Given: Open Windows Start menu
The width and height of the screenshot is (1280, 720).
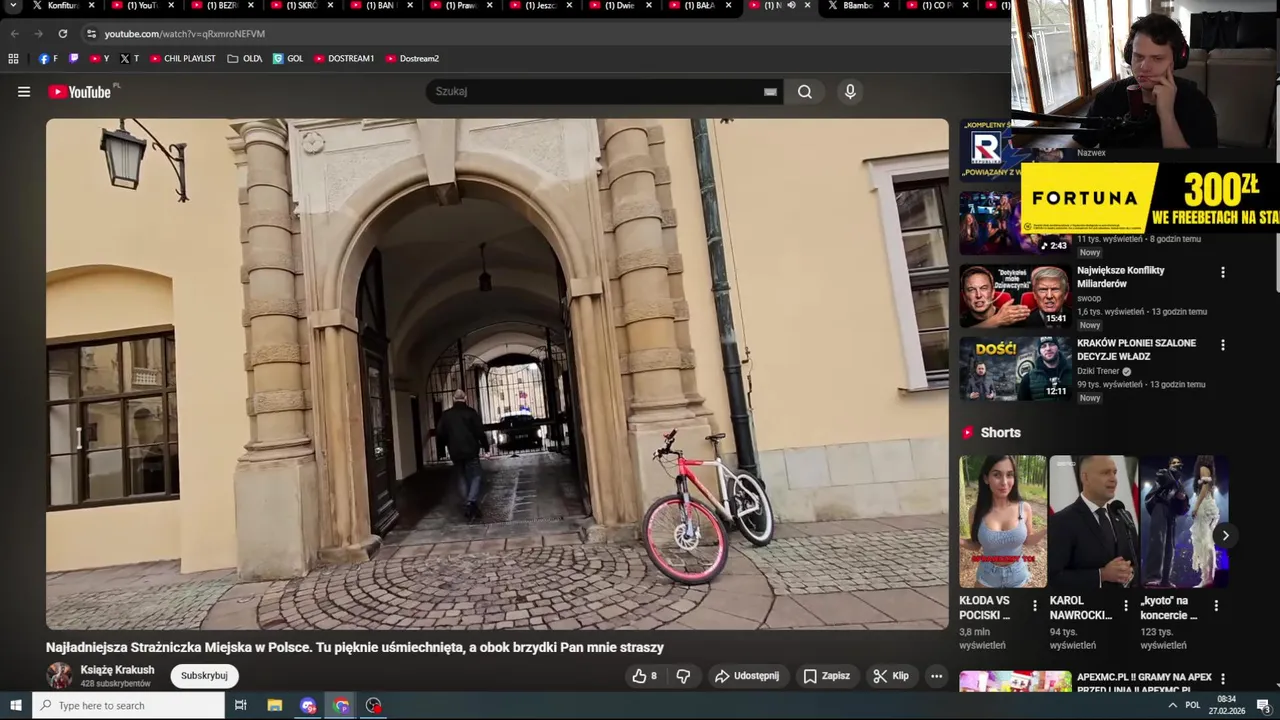Looking at the screenshot, I should pos(16,706).
